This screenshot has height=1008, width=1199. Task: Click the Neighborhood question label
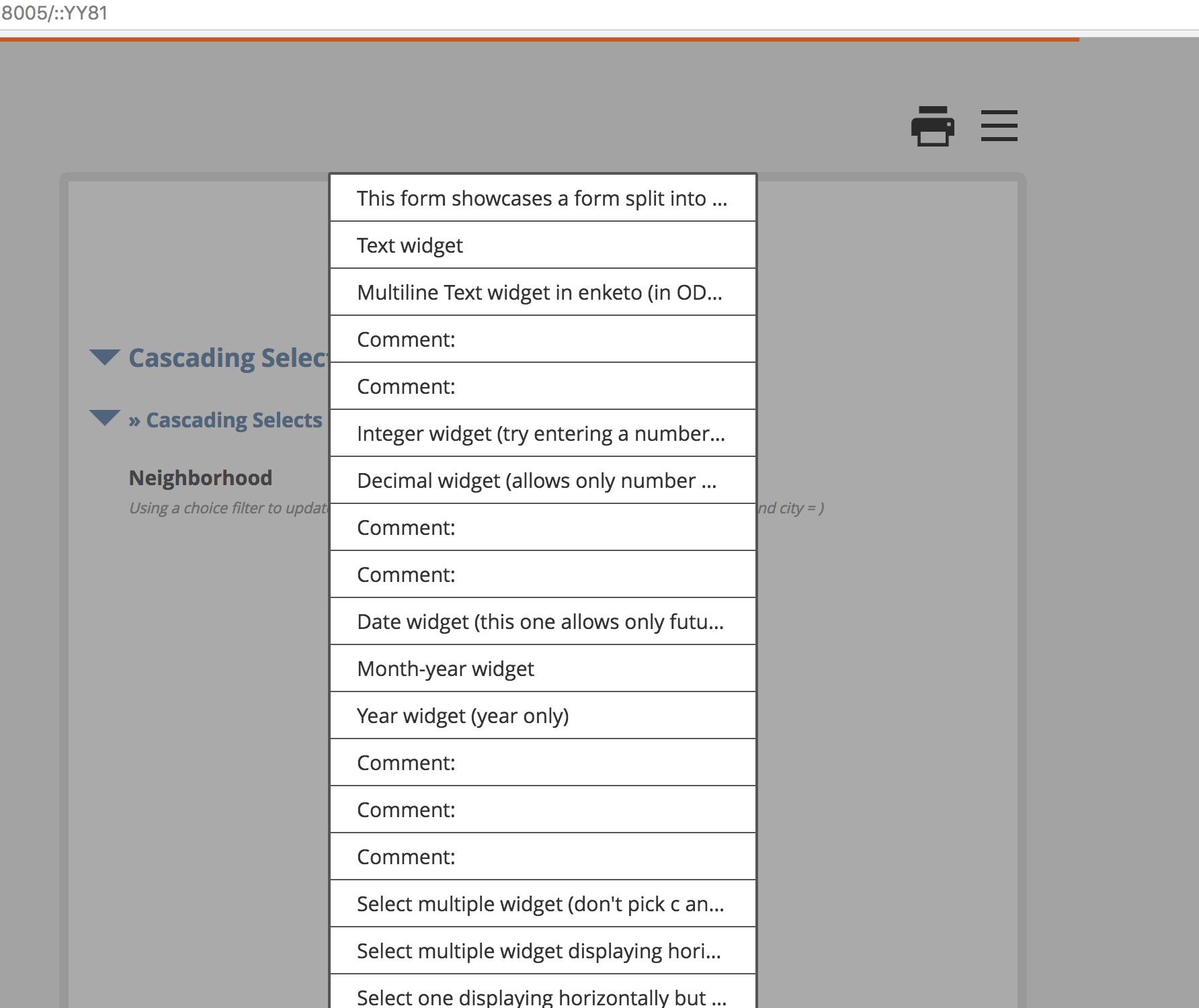point(200,477)
